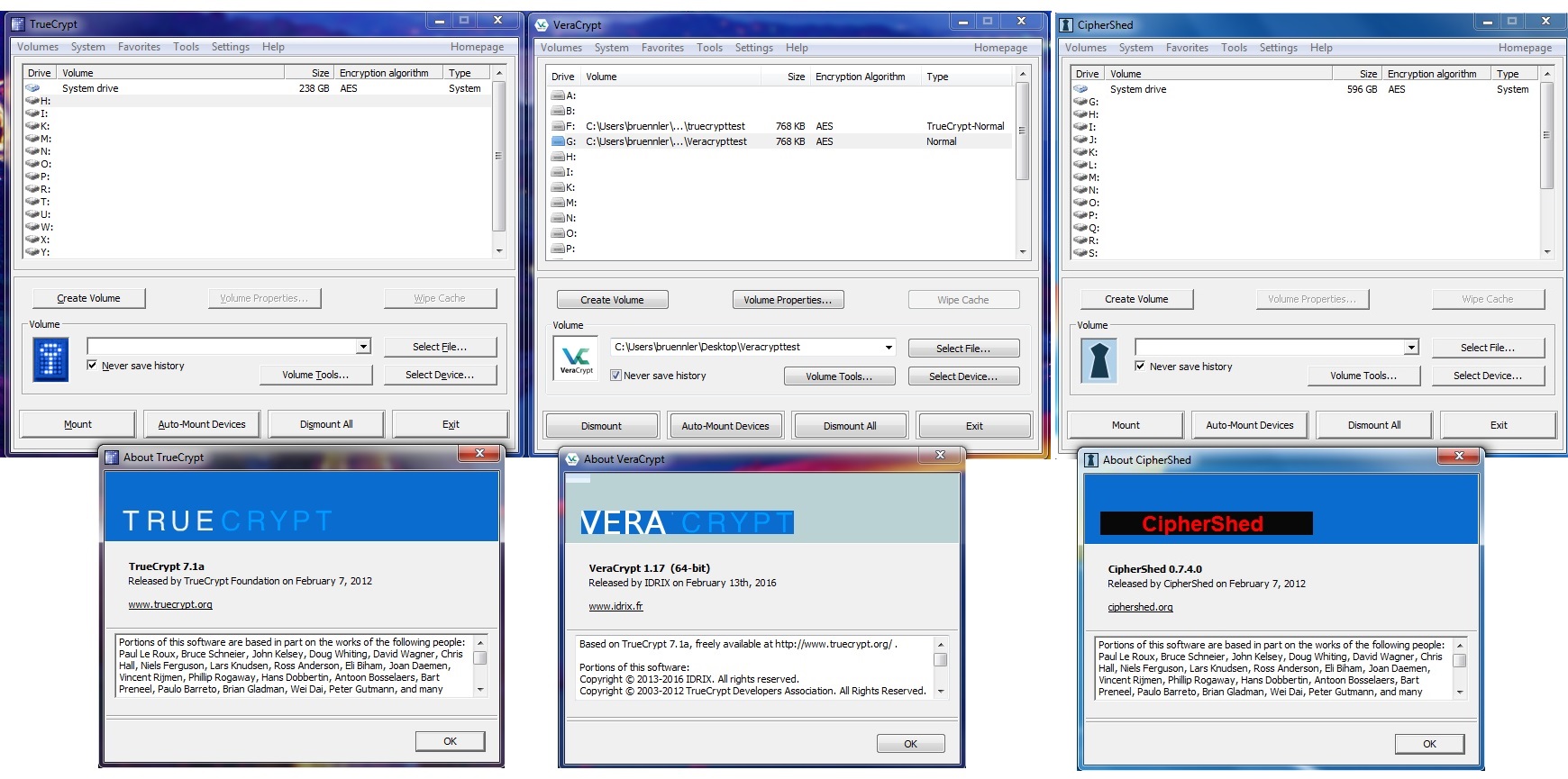
Task: Click System drive icon in TrueCrypt list
Action: 33,88
